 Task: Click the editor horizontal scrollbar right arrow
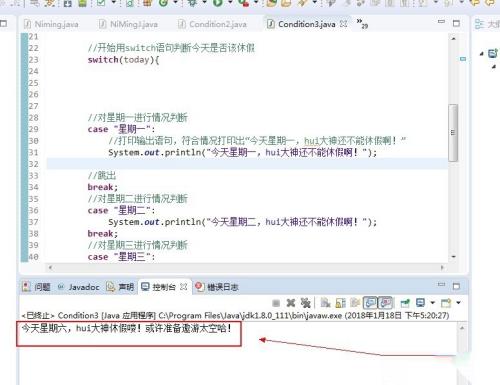tap(442, 267)
